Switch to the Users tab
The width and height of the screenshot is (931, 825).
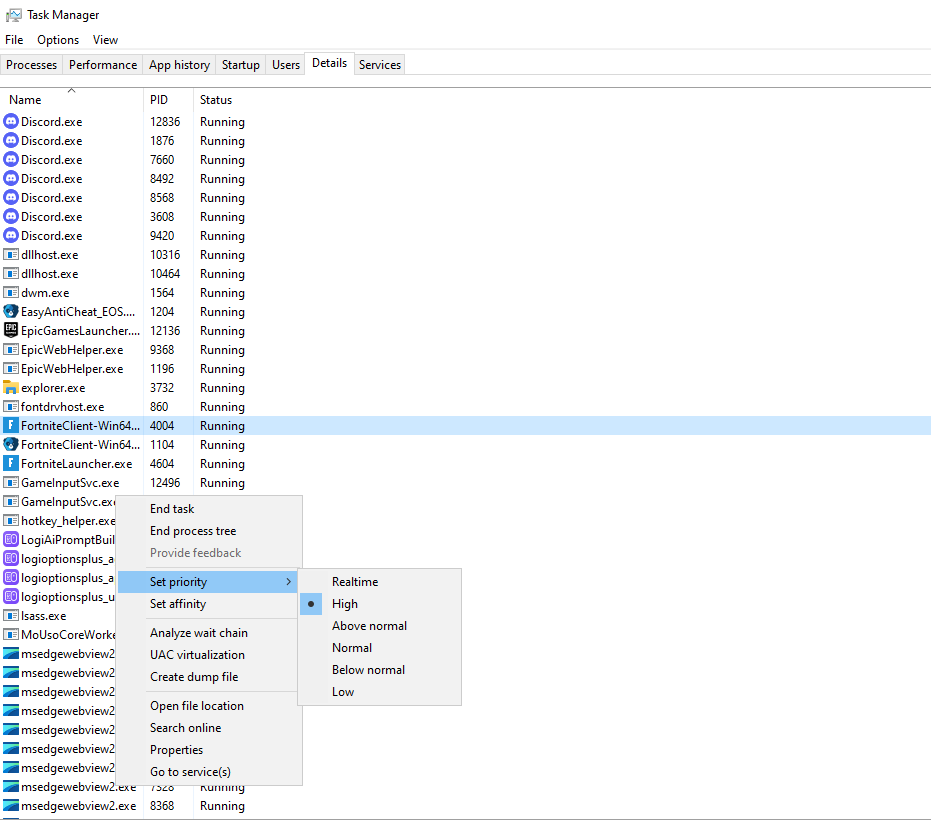coord(286,65)
